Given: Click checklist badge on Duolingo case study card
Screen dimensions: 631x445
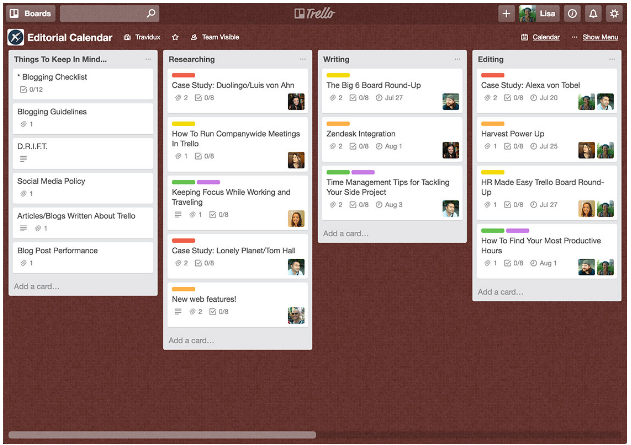Looking at the screenshot, I should (204, 97).
